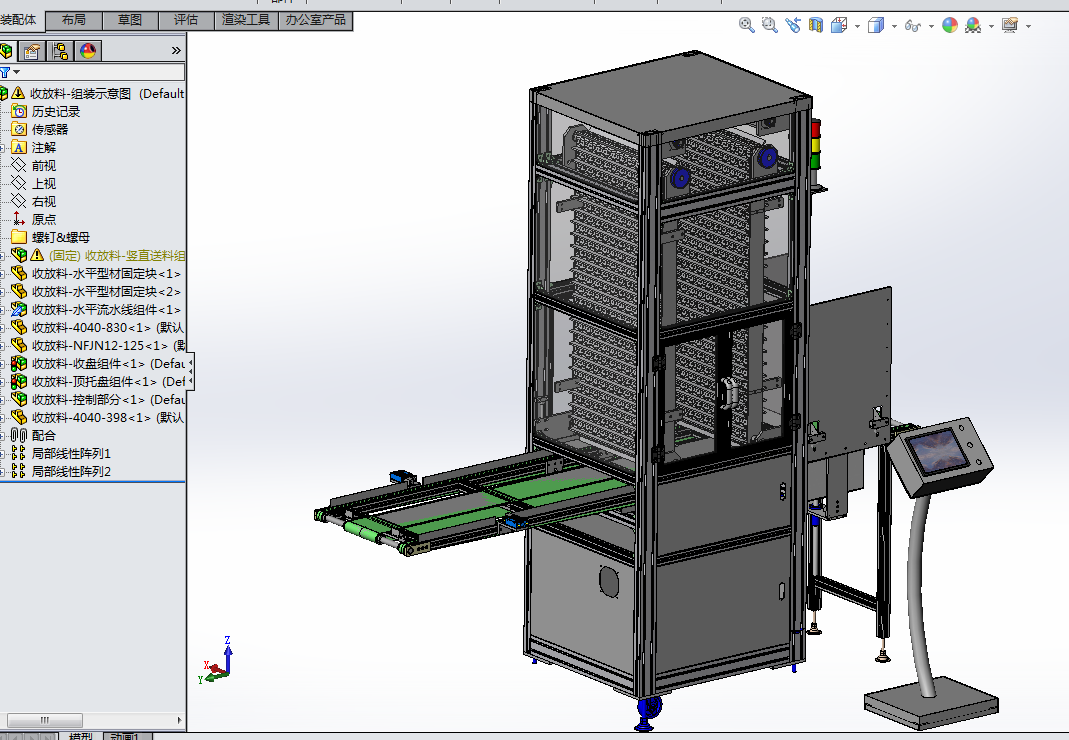Switch to the 评估 tab
This screenshot has width=1069, height=740.
coord(185,20)
